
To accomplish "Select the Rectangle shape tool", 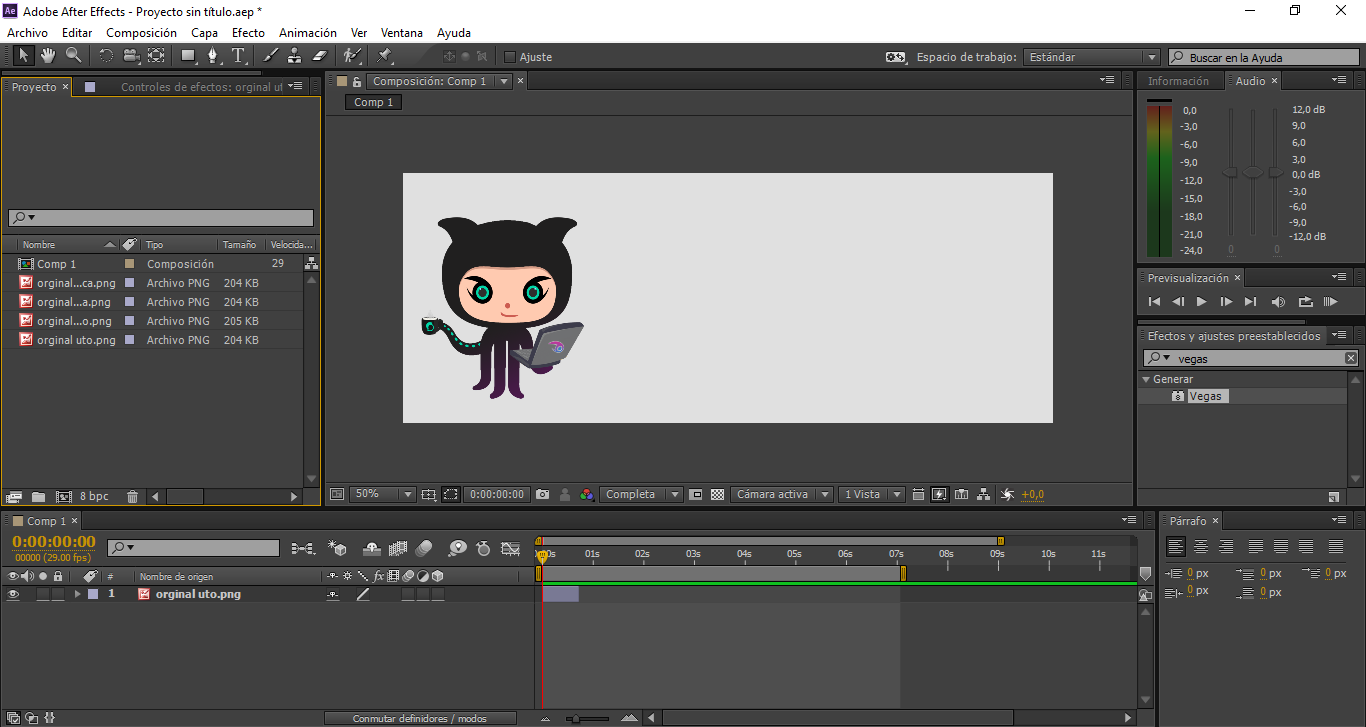I will coord(189,56).
